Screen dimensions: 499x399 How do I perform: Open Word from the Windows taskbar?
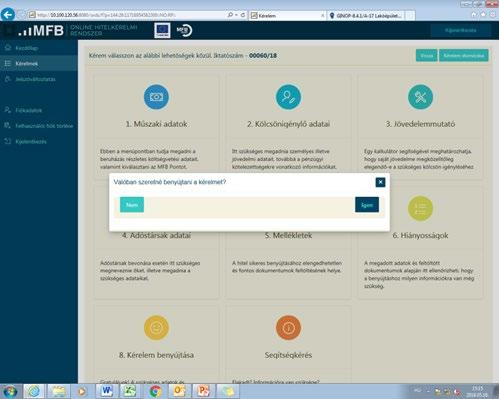pyautogui.click(x=107, y=391)
